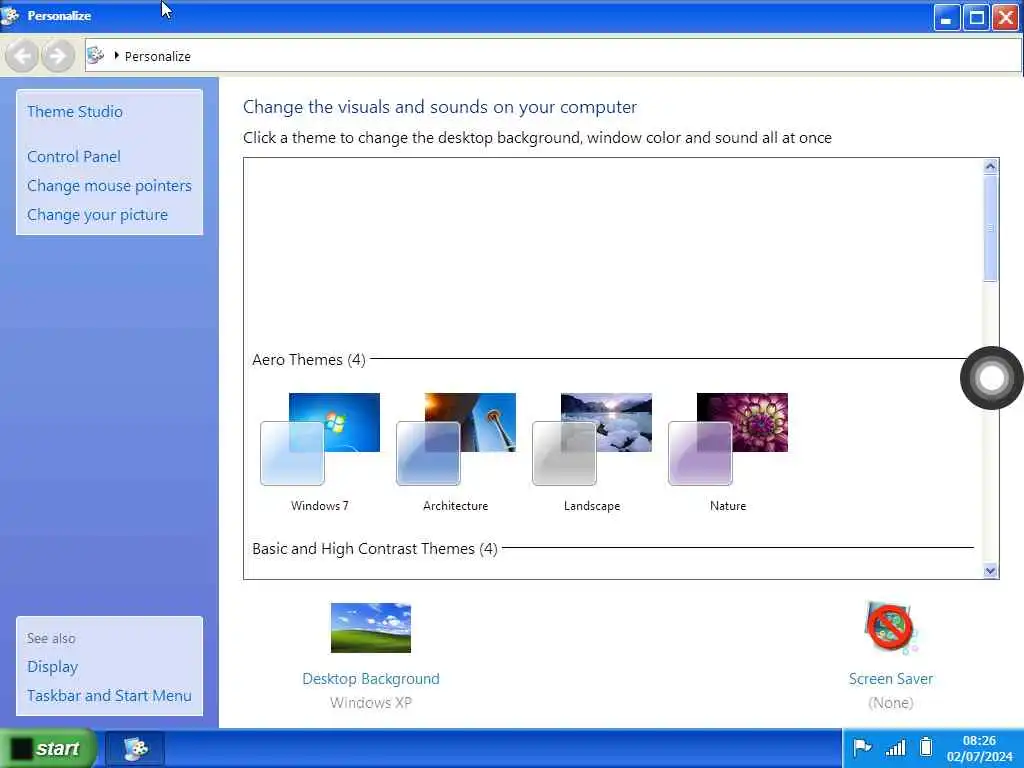Click 'See also' label in sidebar
This screenshot has width=1024, height=768.
pyautogui.click(x=51, y=638)
